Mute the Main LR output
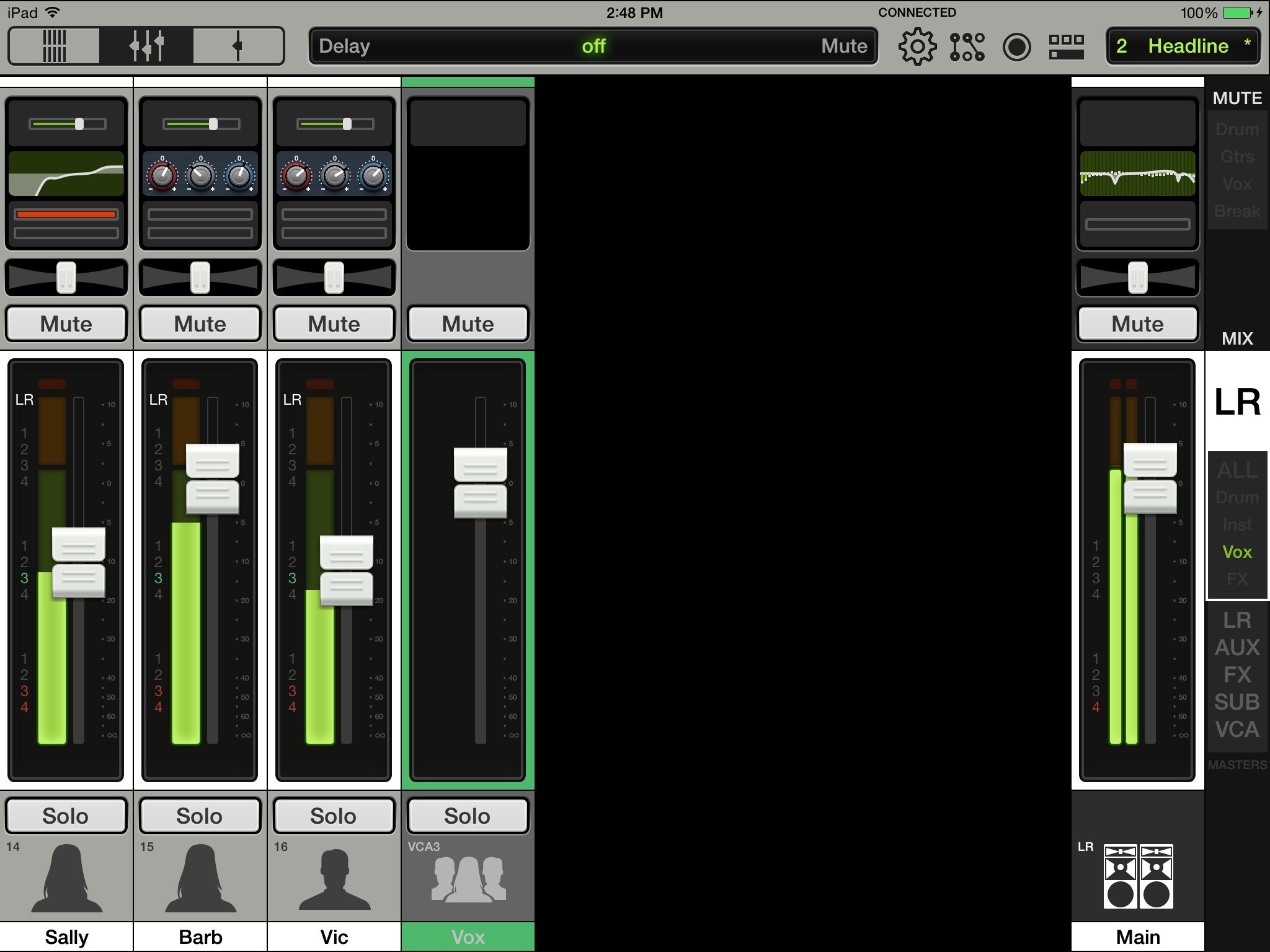This screenshot has width=1270, height=952. 1137,324
